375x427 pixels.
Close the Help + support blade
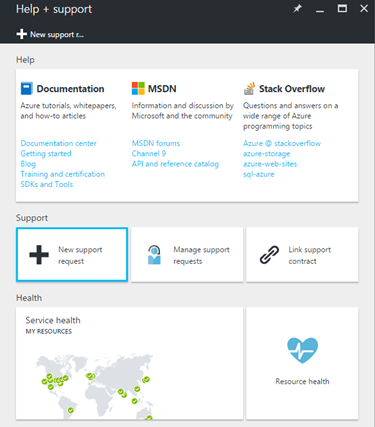pos(364,9)
